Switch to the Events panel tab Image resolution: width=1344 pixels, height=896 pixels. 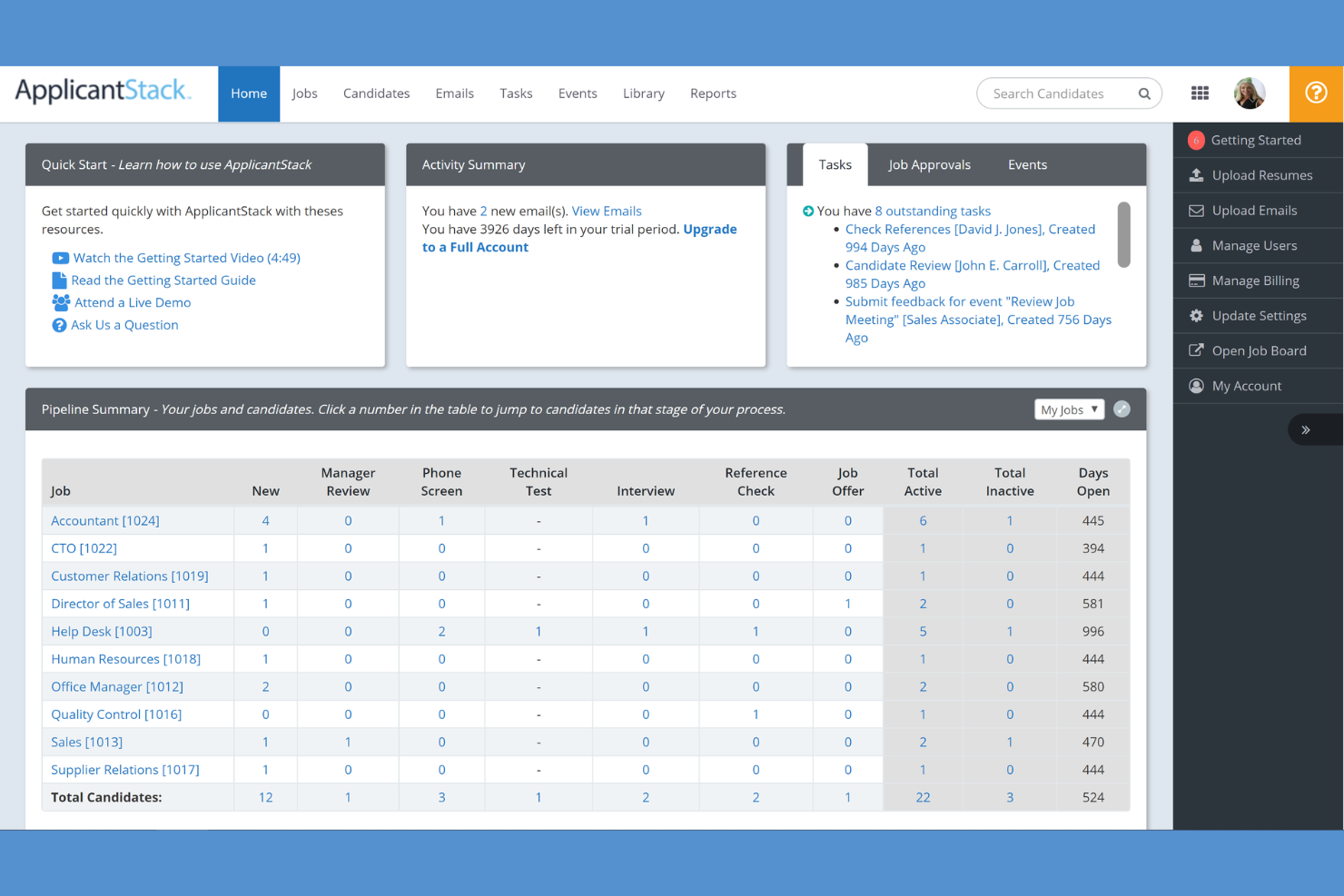point(1027,165)
